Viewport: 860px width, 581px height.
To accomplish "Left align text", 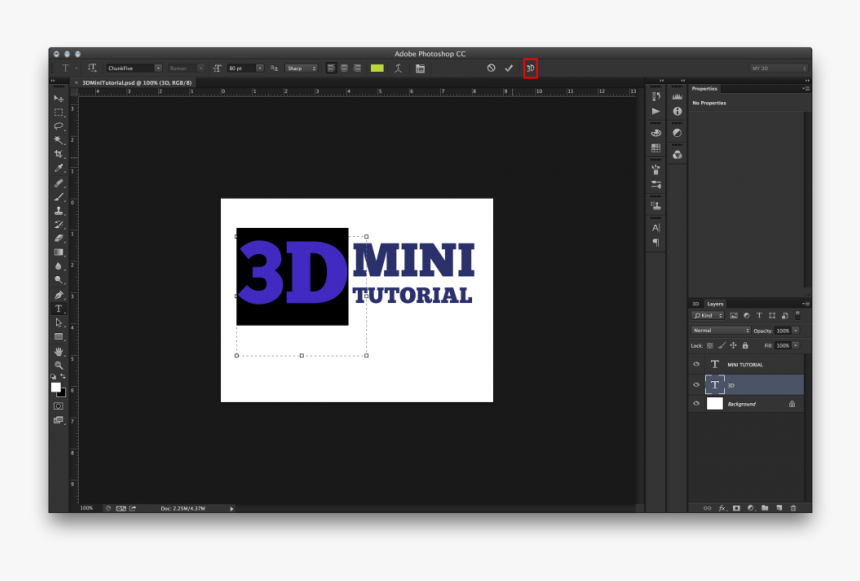I will pyautogui.click(x=331, y=68).
